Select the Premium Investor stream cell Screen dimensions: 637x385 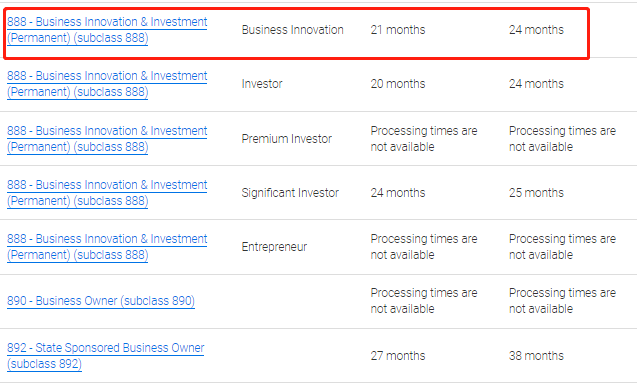[287, 138]
